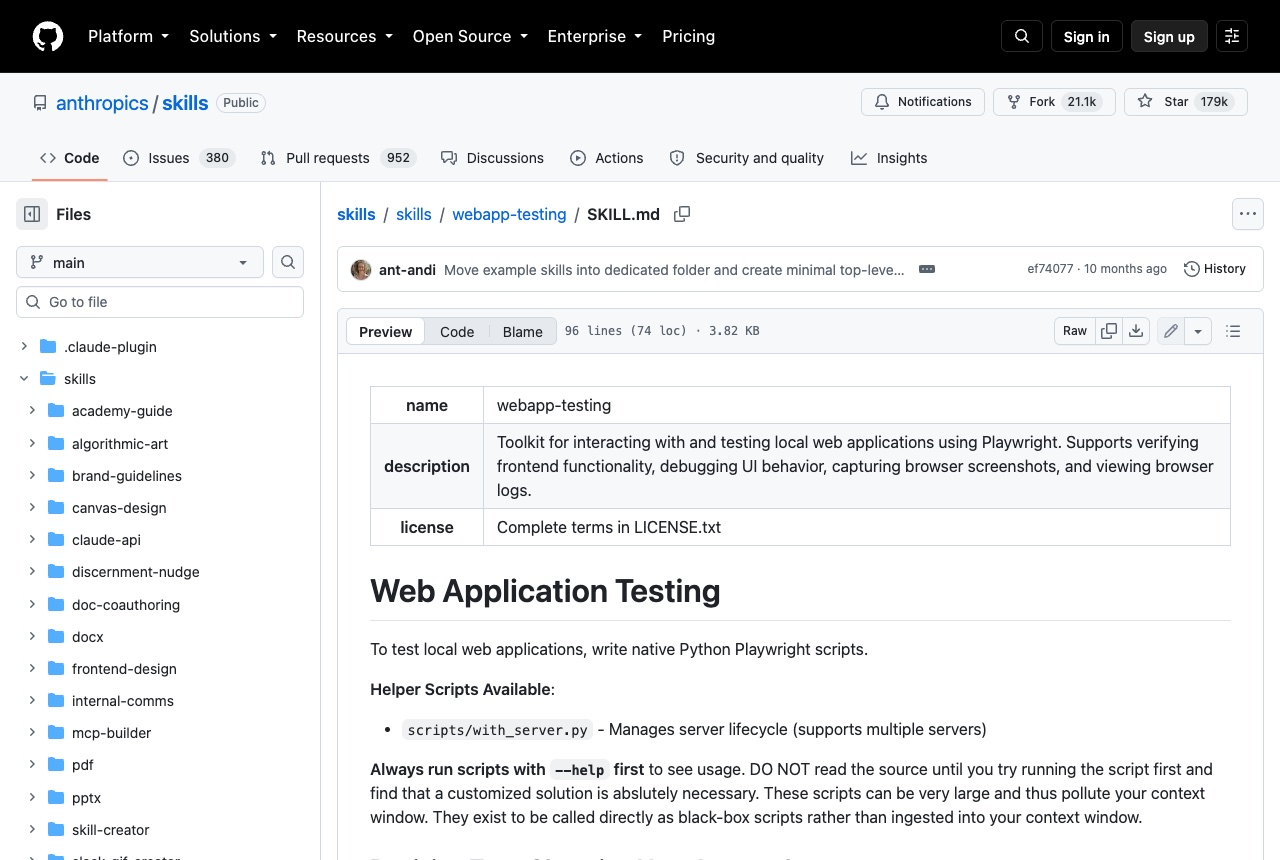Copy raw file contents
1280x860 pixels.
click(x=1109, y=331)
